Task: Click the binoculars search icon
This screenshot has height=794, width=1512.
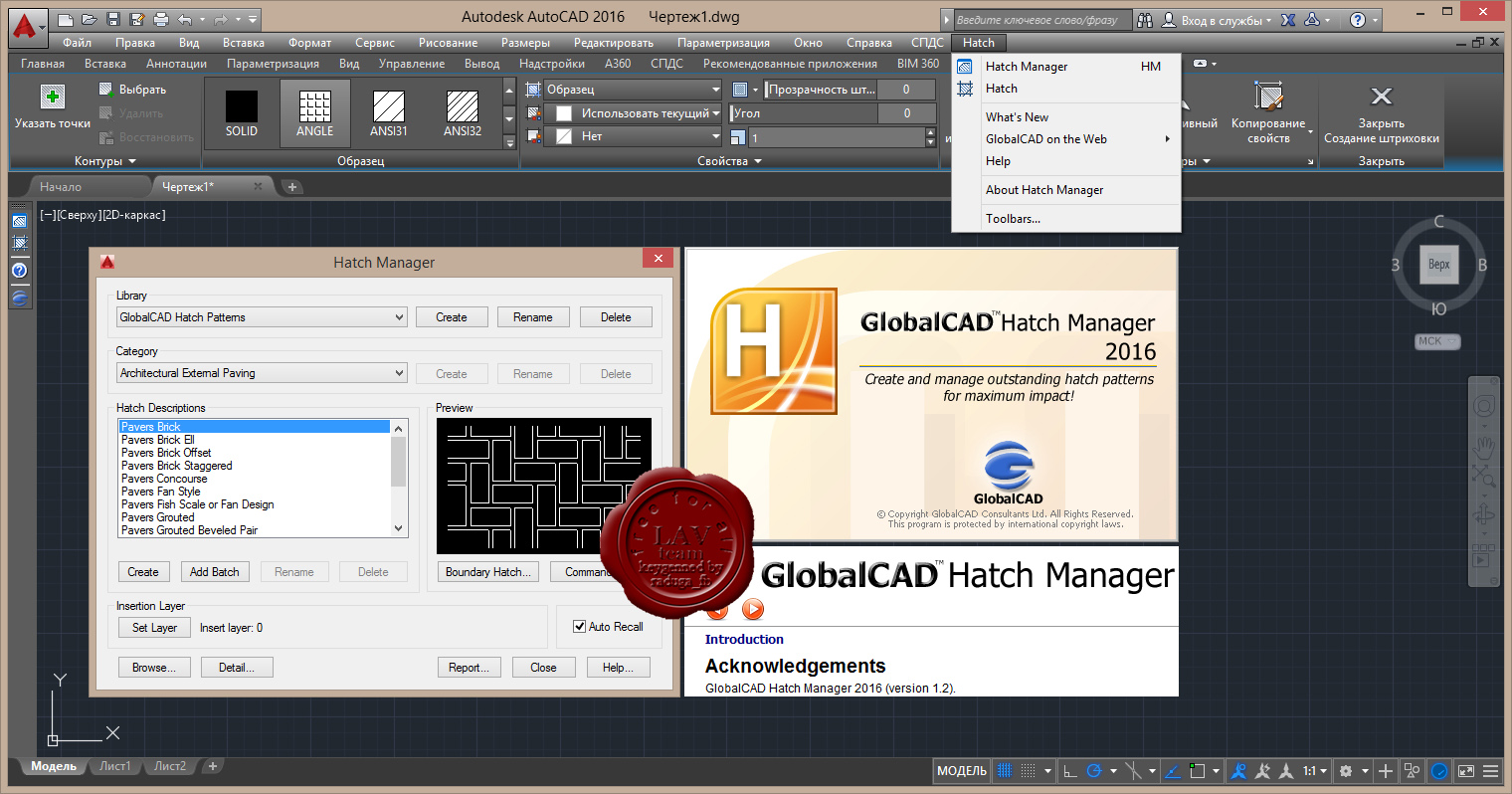Action: click(x=1145, y=20)
